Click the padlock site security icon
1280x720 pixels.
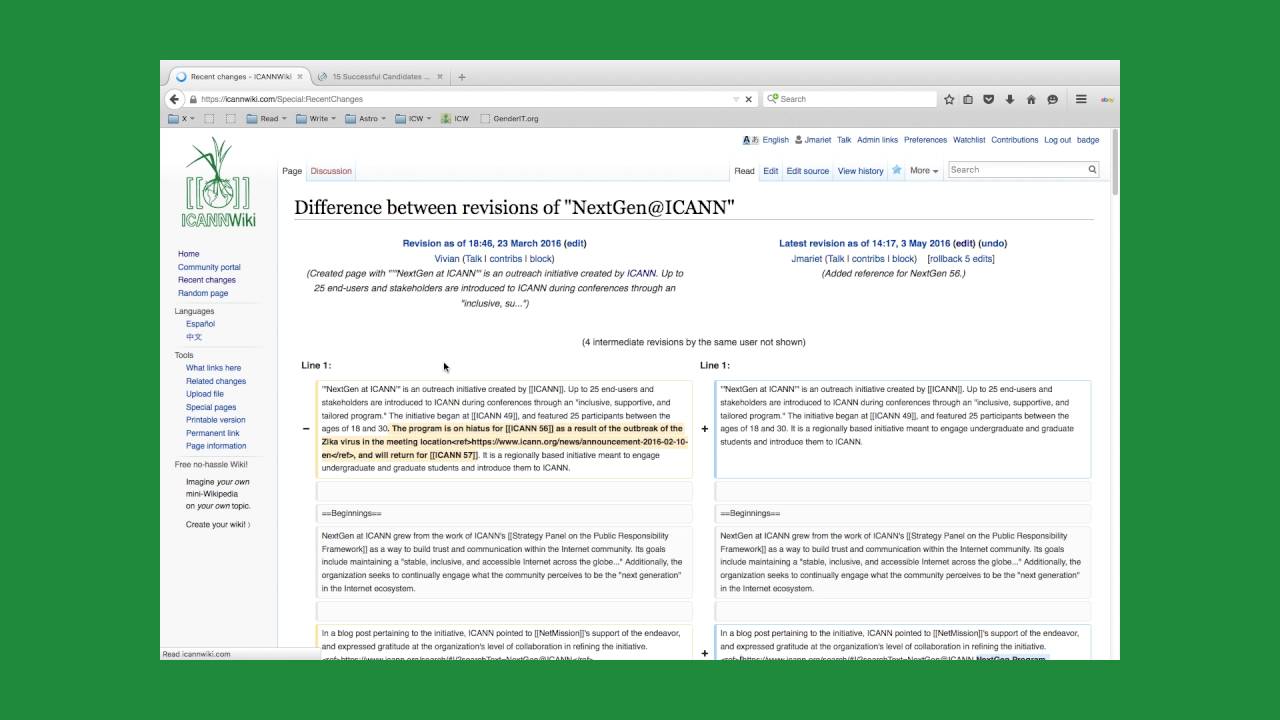coord(193,99)
